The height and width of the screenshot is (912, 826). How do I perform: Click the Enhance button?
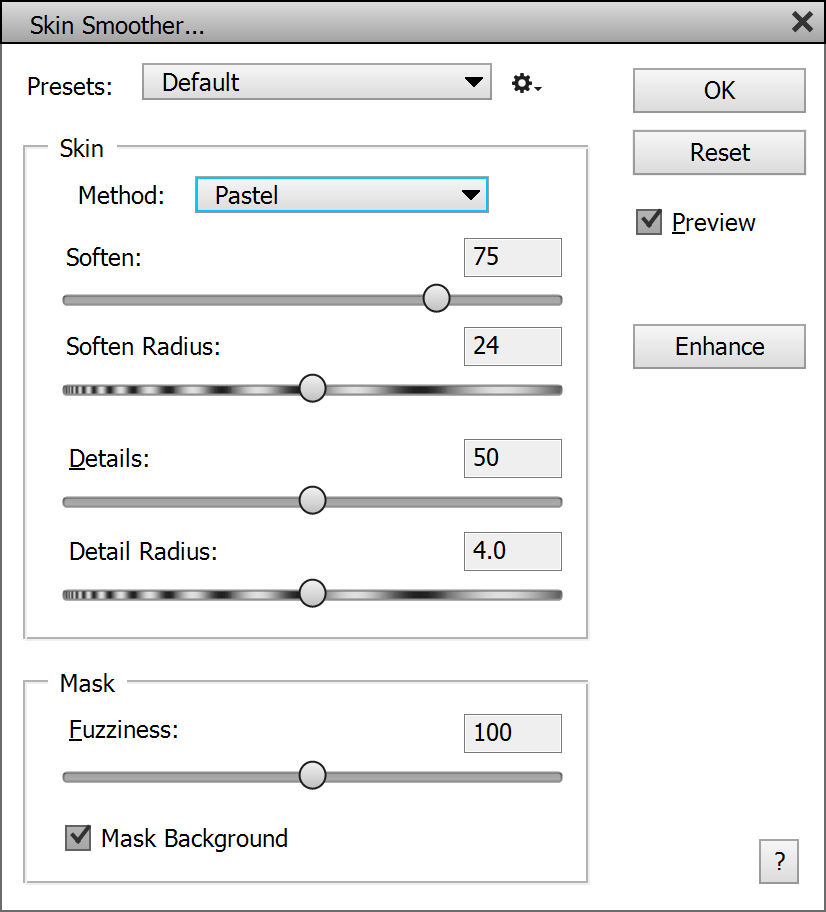tap(719, 347)
